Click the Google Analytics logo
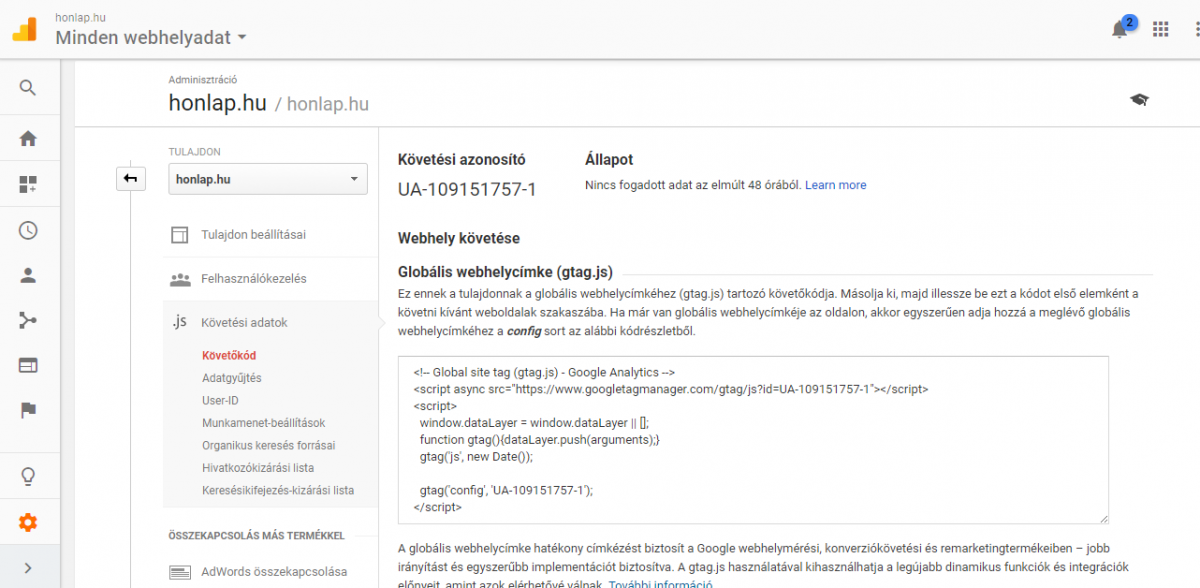The width and height of the screenshot is (1200, 588). (x=24, y=29)
